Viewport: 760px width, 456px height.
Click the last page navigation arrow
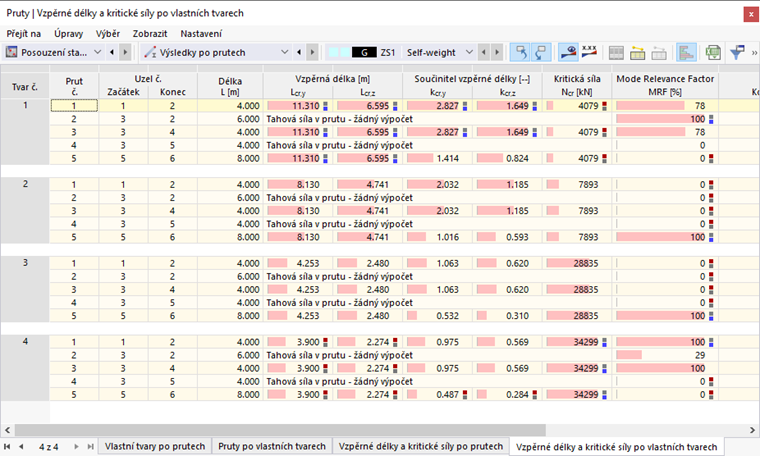click(x=91, y=446)
